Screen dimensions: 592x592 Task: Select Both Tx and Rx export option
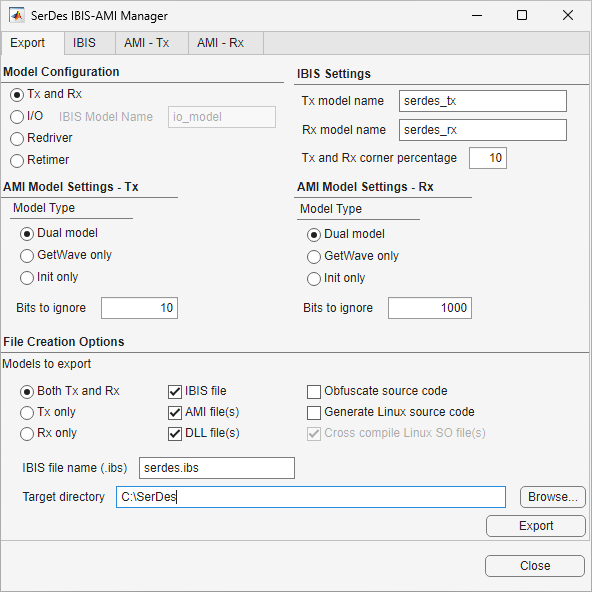click(x=27, y=392)
